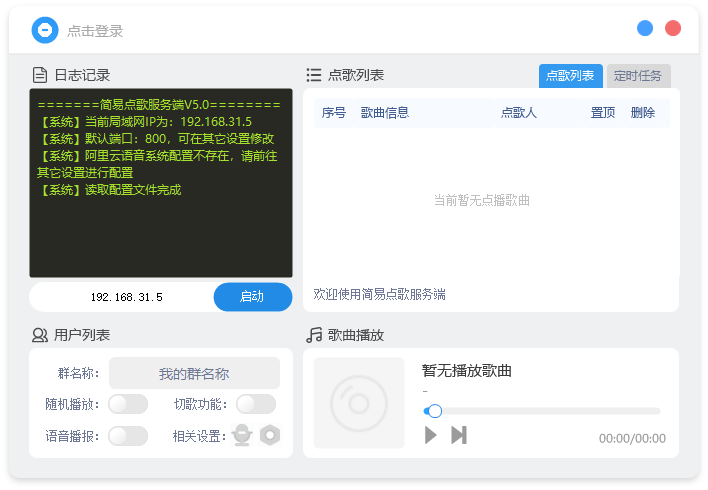Click the 点击登录 login text
The image size is (708, 490).
(x=95, y=31)
